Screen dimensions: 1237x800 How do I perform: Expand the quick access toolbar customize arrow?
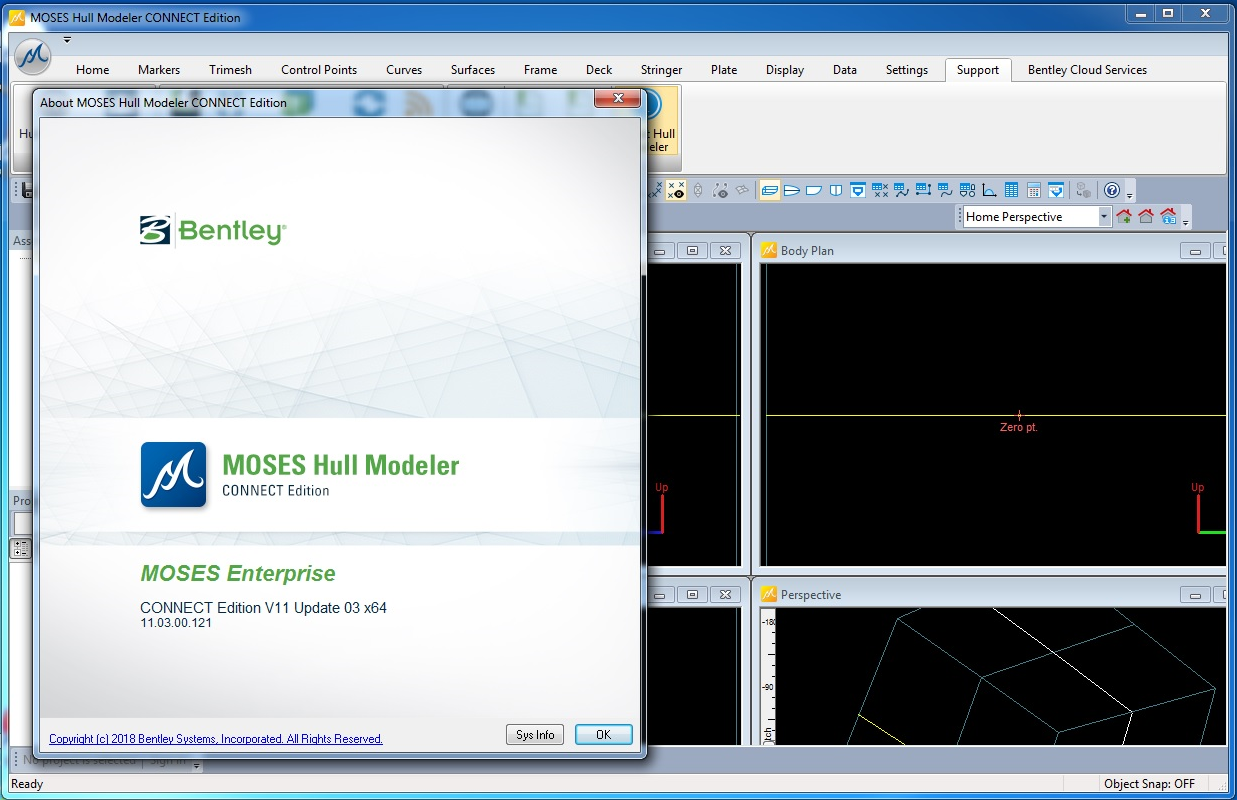[x=67, y=40]
